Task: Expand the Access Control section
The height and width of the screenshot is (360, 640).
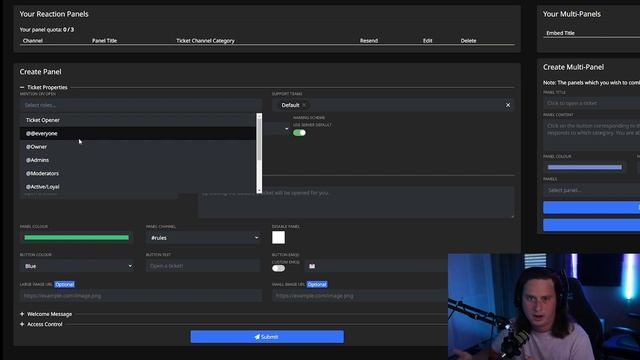Action: point(41,324)
